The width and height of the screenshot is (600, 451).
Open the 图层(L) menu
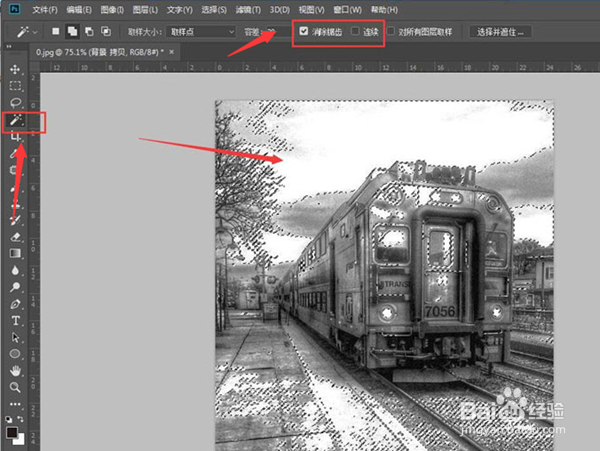(x=145, y=10)
